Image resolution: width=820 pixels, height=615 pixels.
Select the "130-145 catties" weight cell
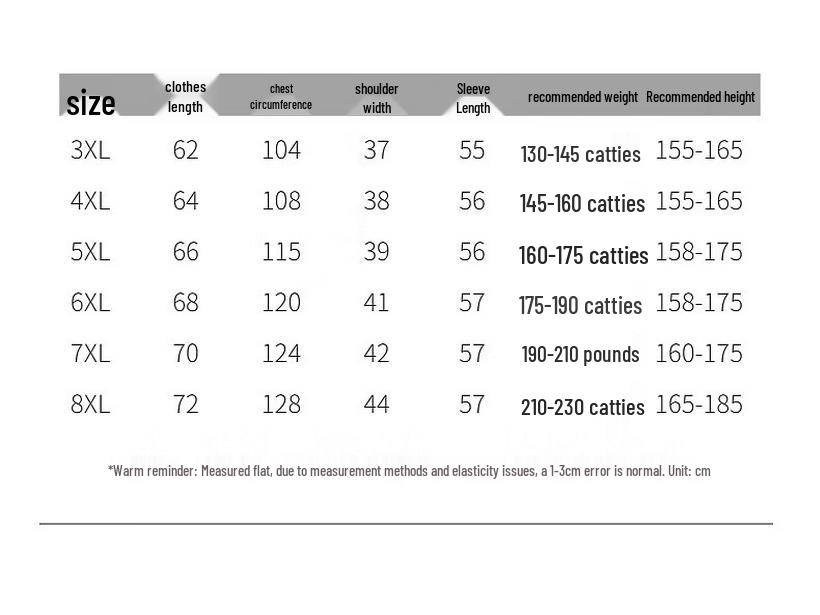point(580,155)
